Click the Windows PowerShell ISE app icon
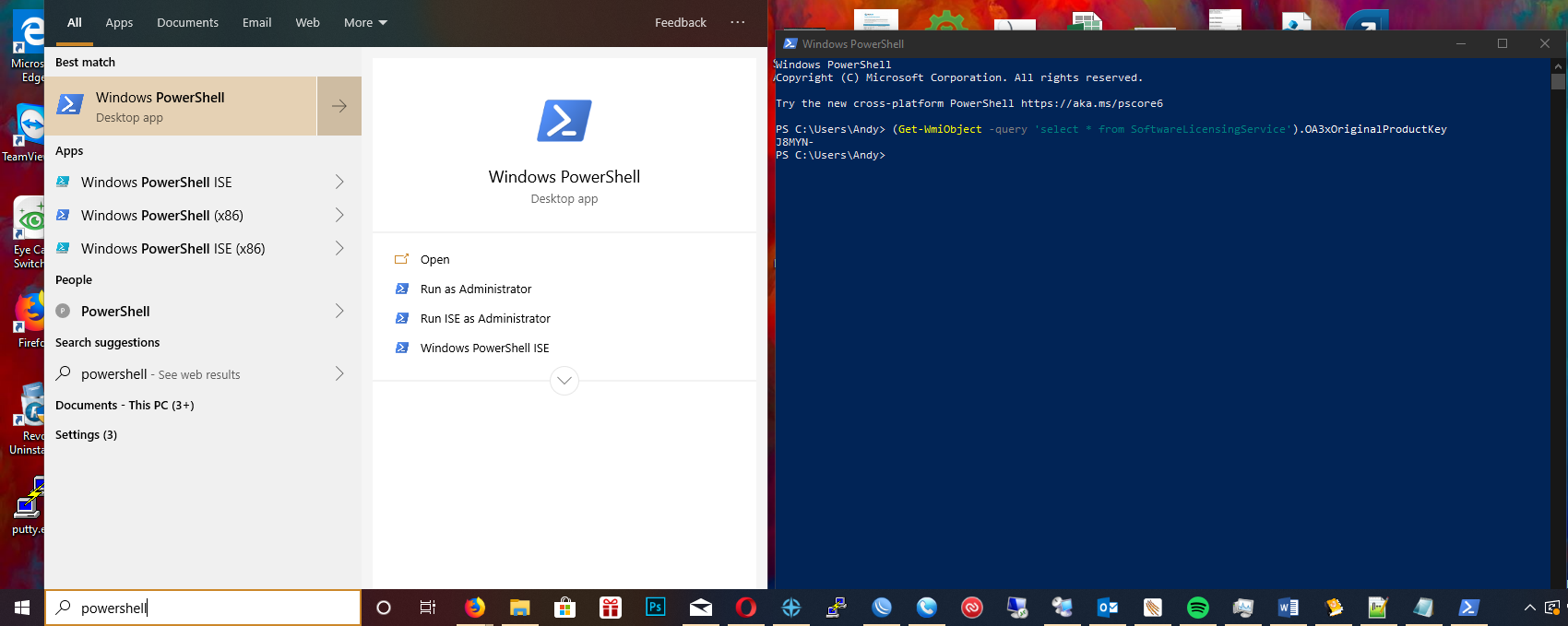The image size is (1568, 626). click(63, 182)
